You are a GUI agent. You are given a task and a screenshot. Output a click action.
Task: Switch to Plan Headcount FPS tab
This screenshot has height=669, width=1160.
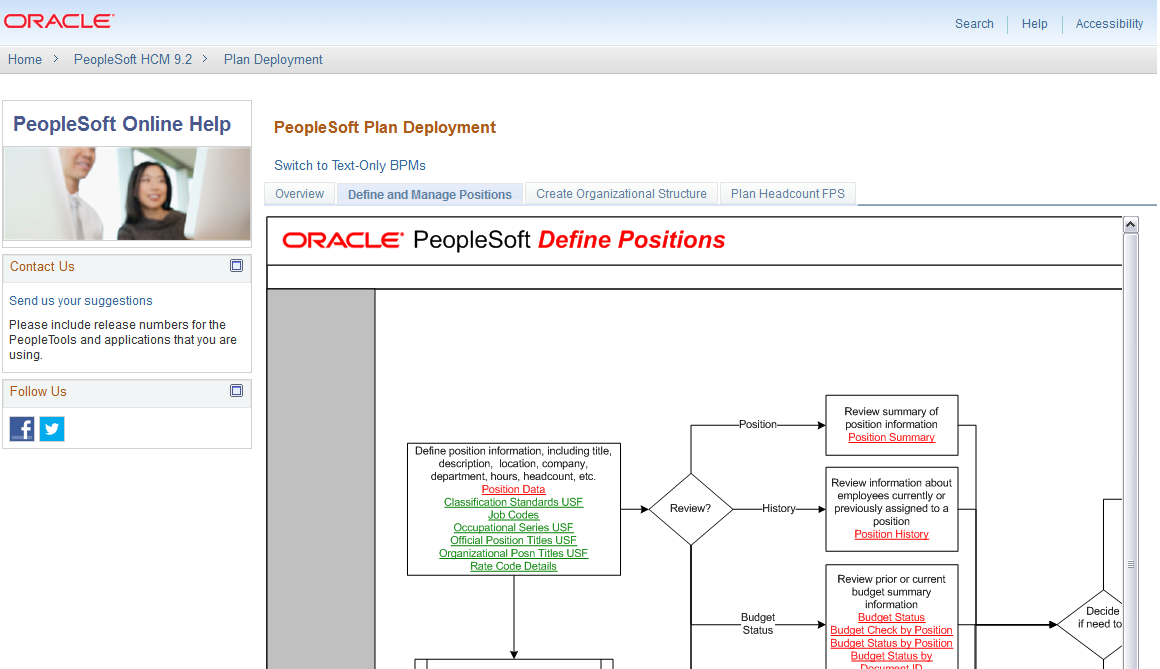tap(788, 194)
